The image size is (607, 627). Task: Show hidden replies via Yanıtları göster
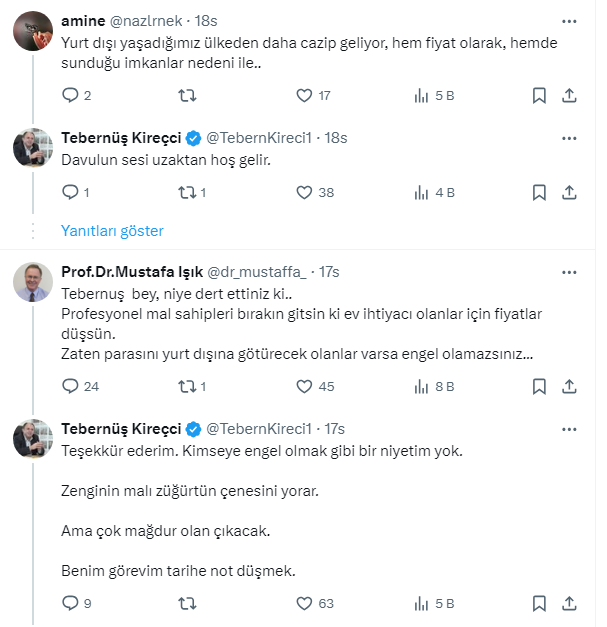pyautogui.click(x=112, y=230)
